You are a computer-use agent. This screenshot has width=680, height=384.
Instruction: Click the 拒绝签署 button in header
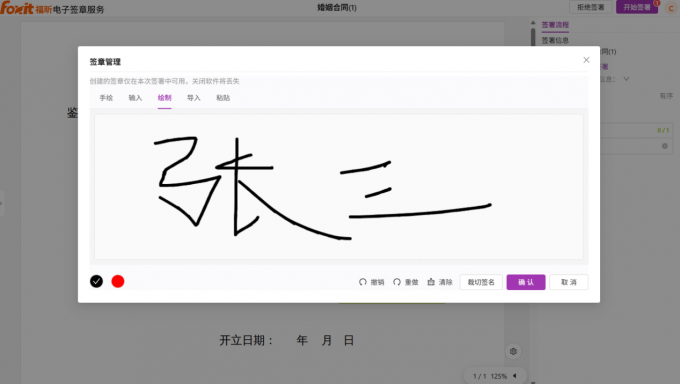pos(590,7)
